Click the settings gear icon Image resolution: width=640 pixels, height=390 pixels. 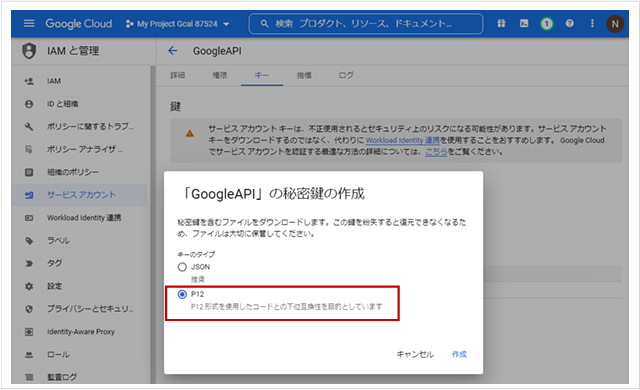[x=29, y=286]
